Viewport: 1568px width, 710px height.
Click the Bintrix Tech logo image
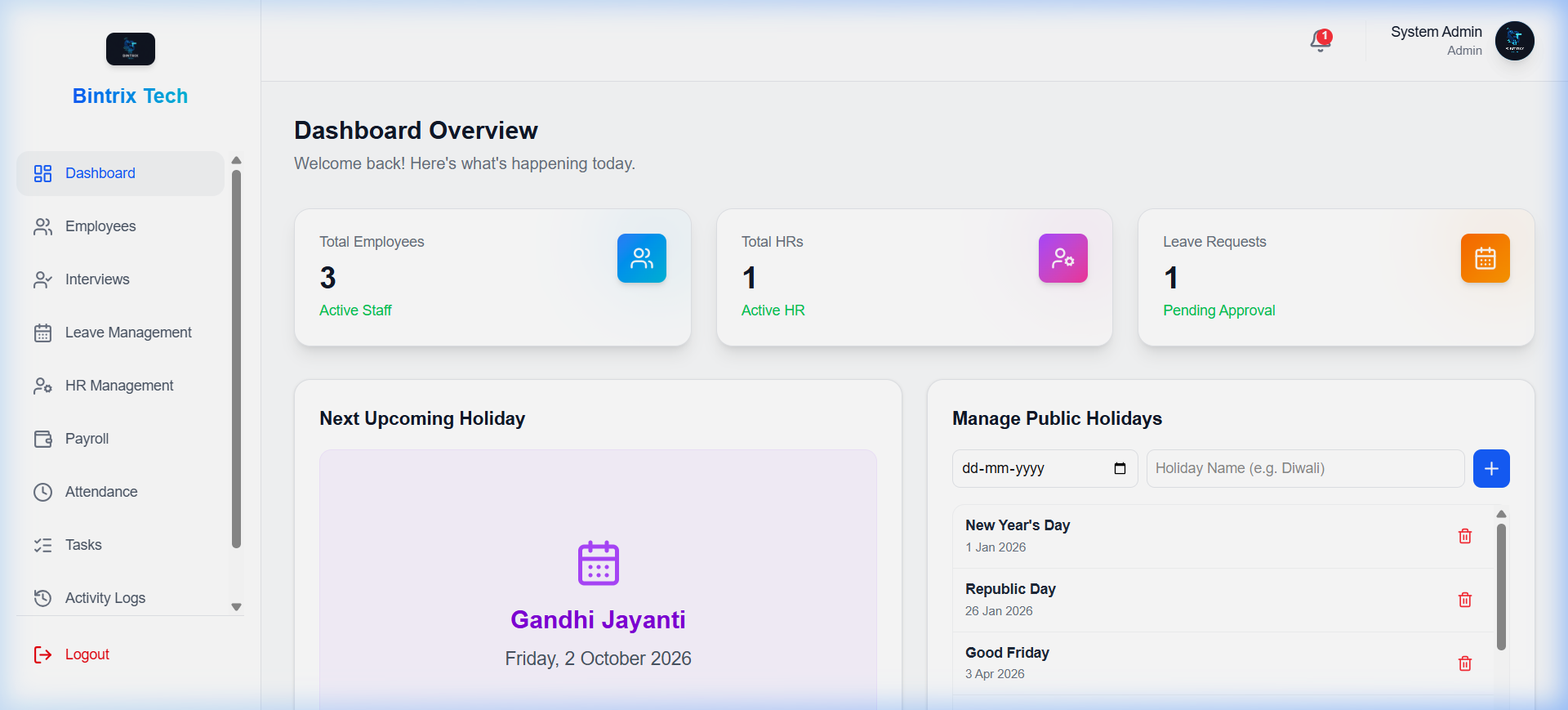(131, 49)
